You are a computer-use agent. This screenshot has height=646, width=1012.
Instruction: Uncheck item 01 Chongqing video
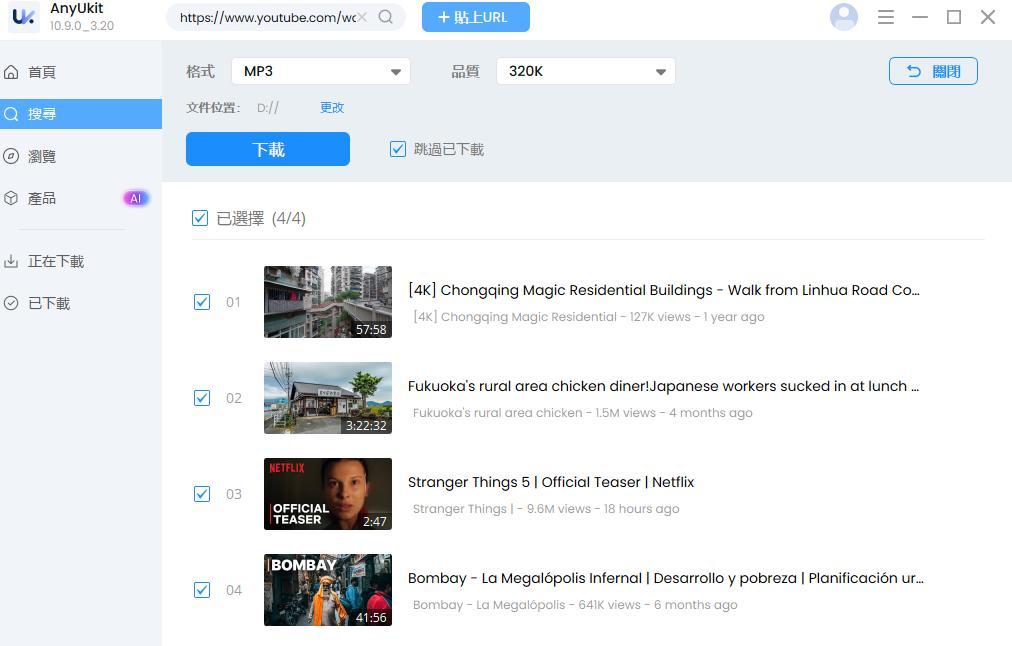click(202, 302)
